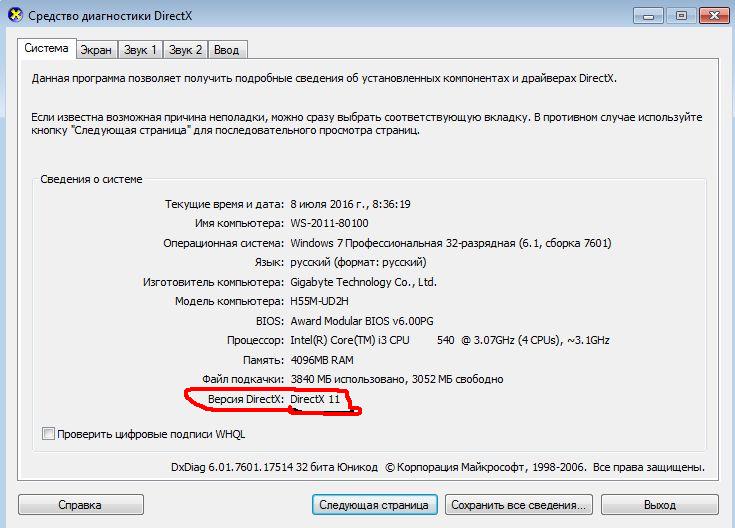The image size is (735, 528).
Task: Click the 'DxDiag 6.01.7601.17514' version footer
Action: (232, 467)
